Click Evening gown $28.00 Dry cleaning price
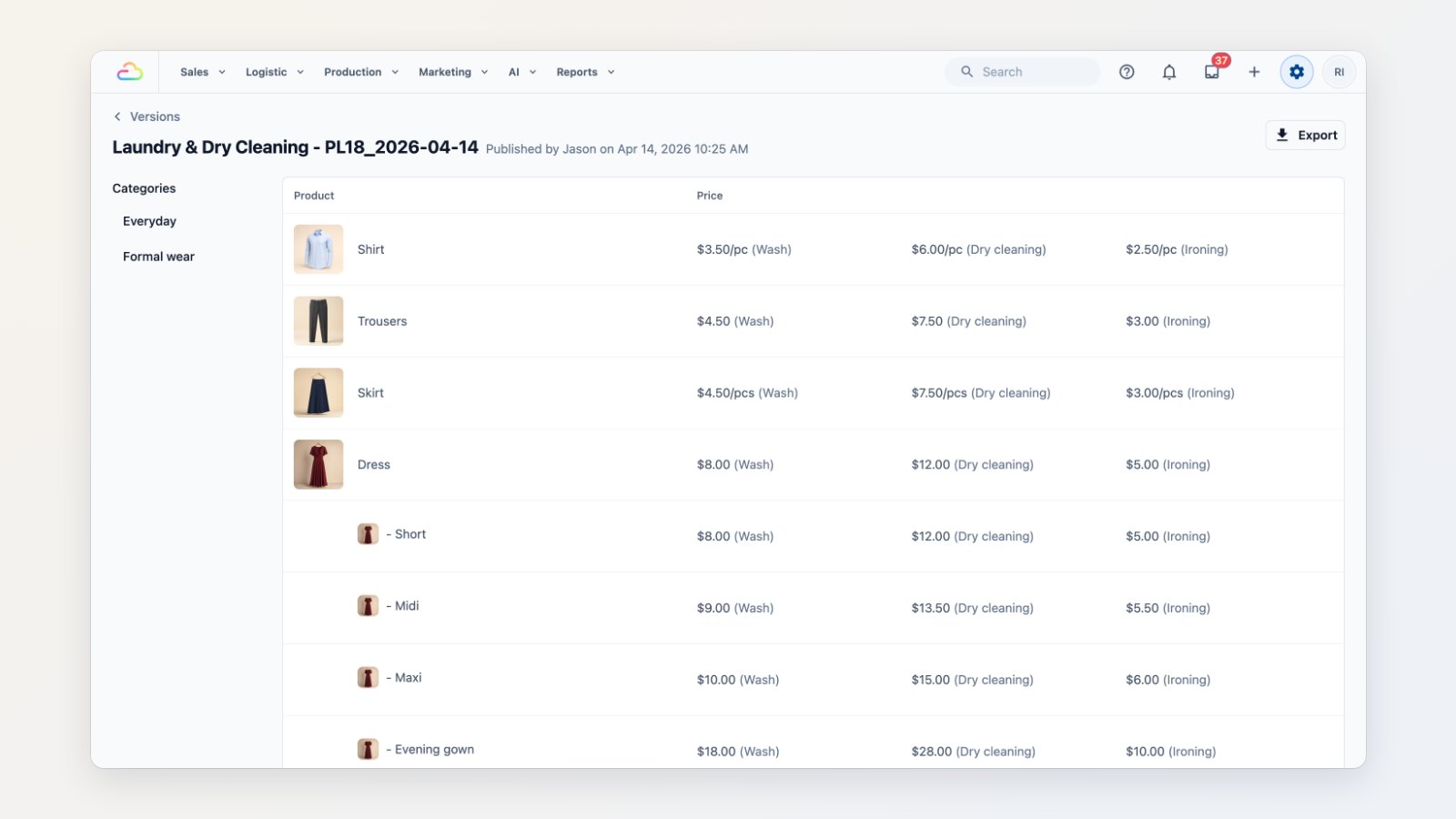The image size is (1456, 819). (x=974, y=752)
